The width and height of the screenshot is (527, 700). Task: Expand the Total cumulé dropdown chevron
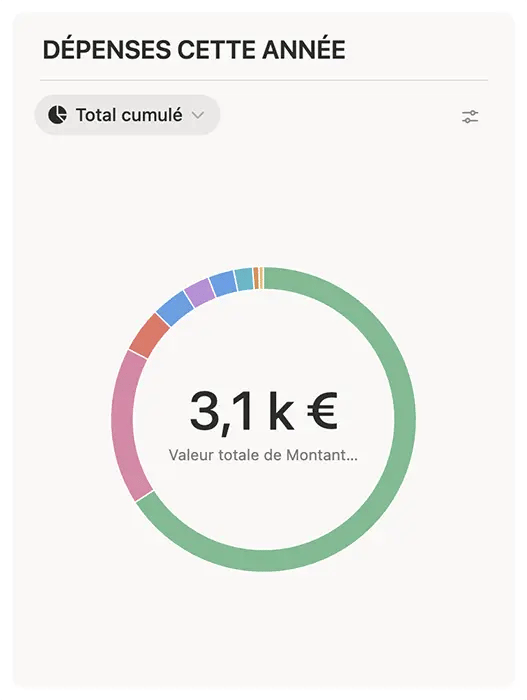(198, 115)
